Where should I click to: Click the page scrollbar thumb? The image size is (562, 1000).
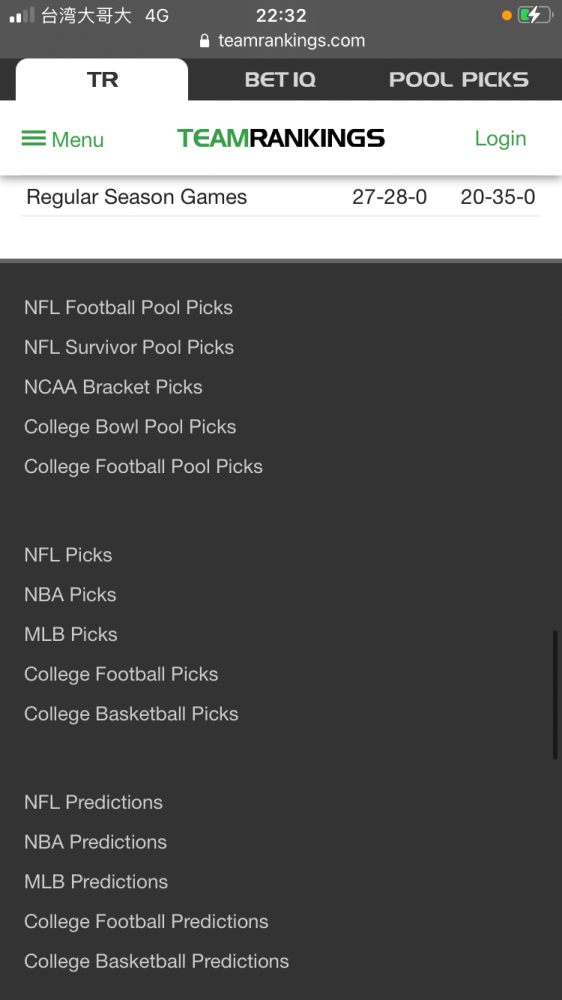[555, 695]
